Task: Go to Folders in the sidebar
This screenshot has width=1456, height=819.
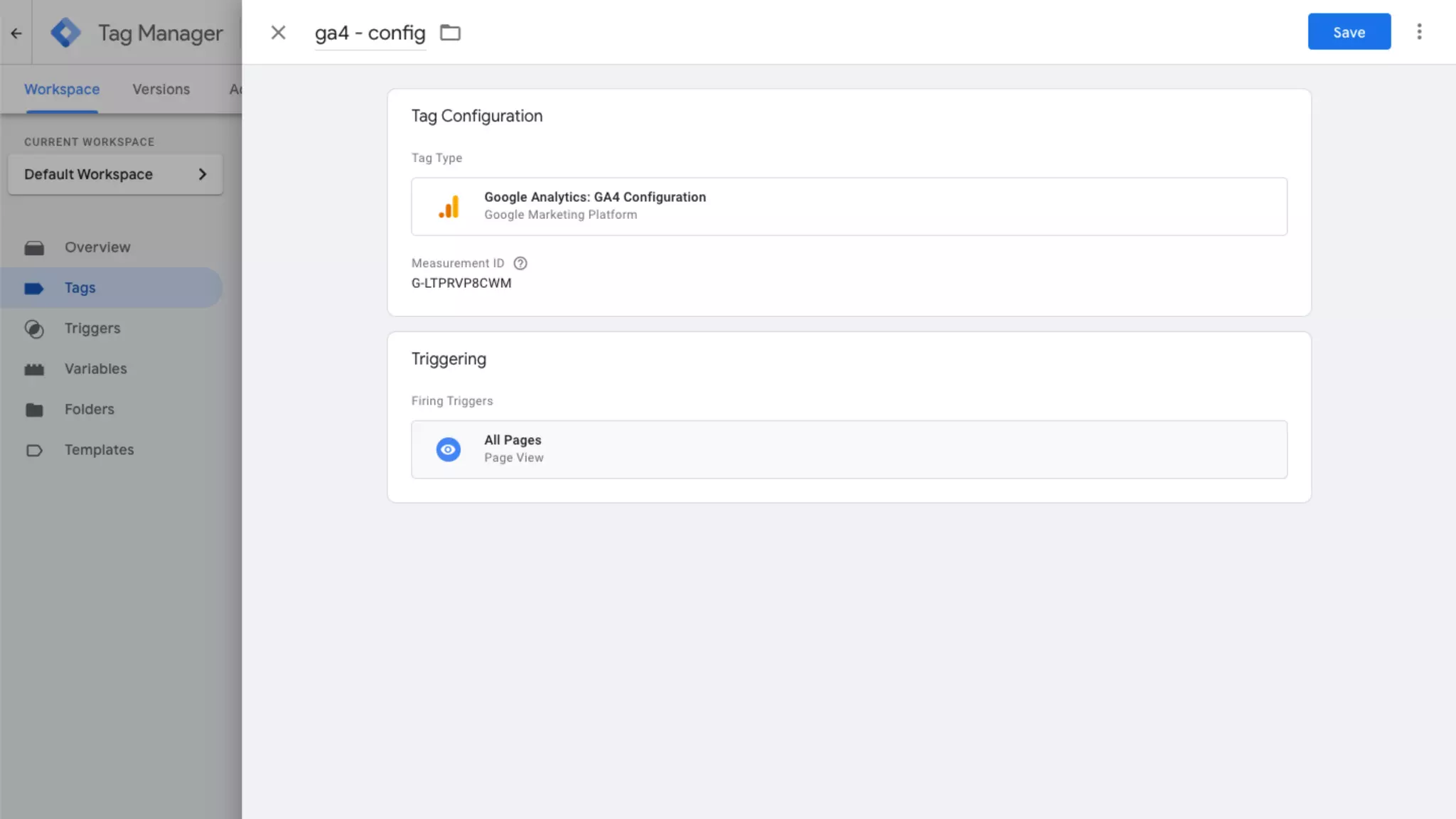Action: (x=89, y=409)
